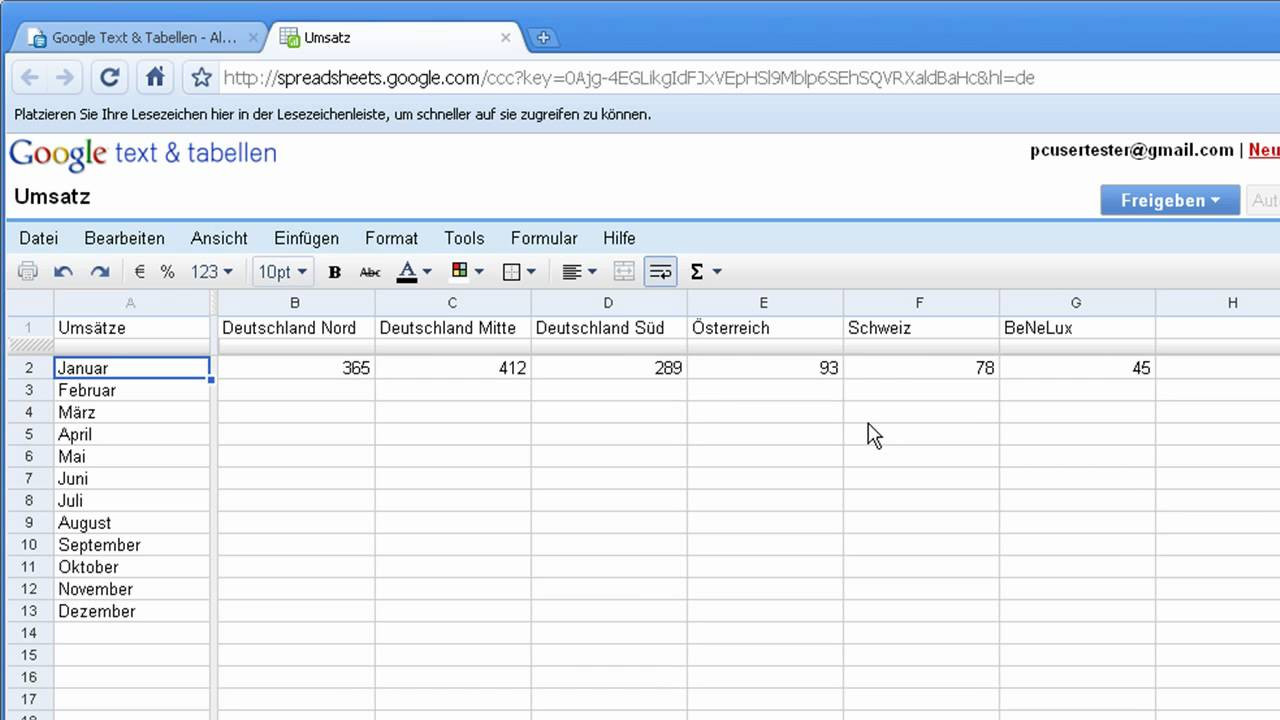Select cell Januar
The height and width of the screenshot is (720, 1280).
tap(132, 368)
